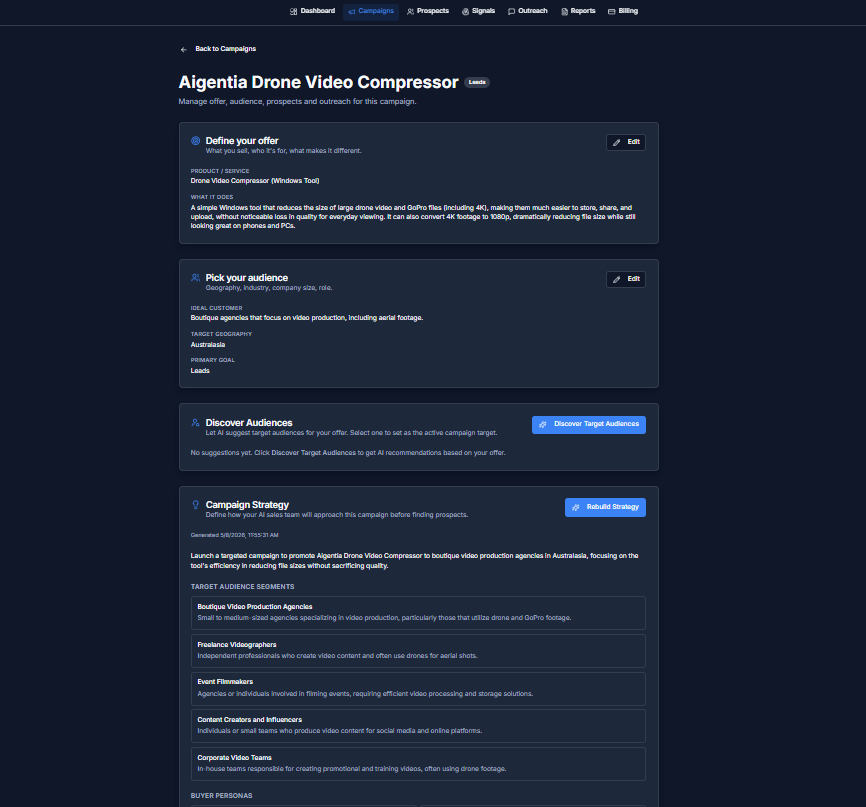The image size is (866, 807).
Task: Click the Reports document icon
Action: [x=564, y=12]
